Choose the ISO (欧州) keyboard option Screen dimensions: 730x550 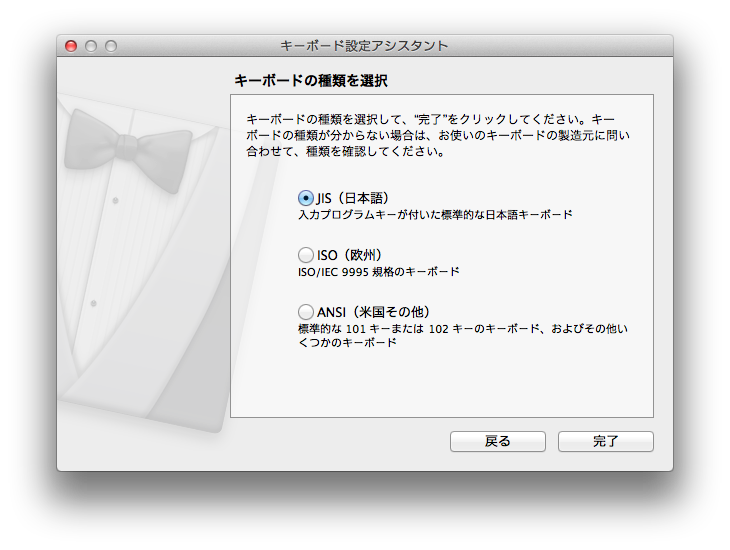305,255
